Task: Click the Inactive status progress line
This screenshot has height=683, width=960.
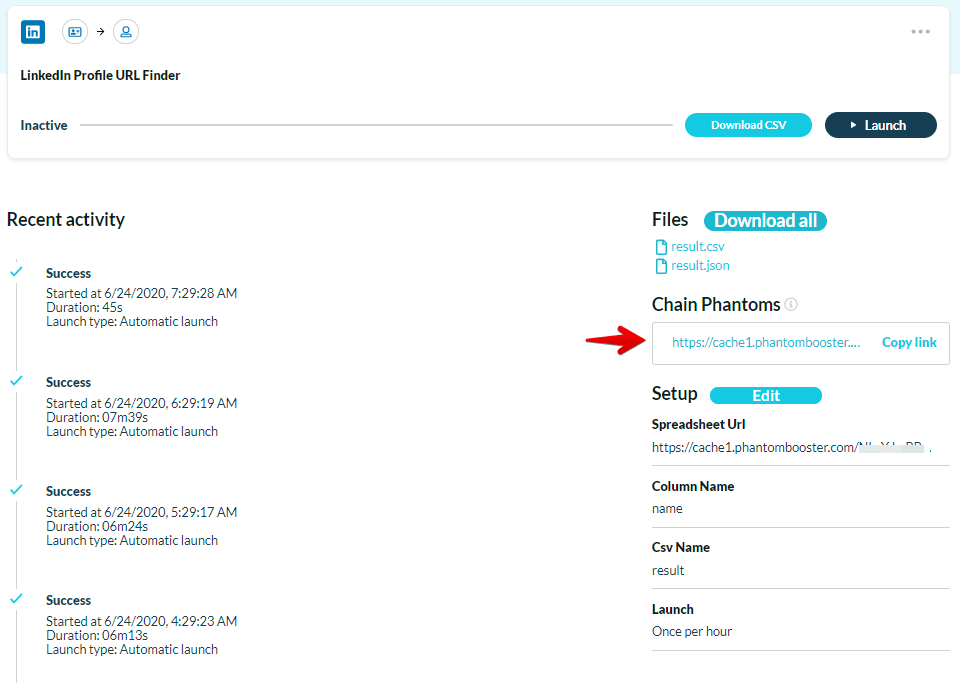Action: [x=377, y=125]
